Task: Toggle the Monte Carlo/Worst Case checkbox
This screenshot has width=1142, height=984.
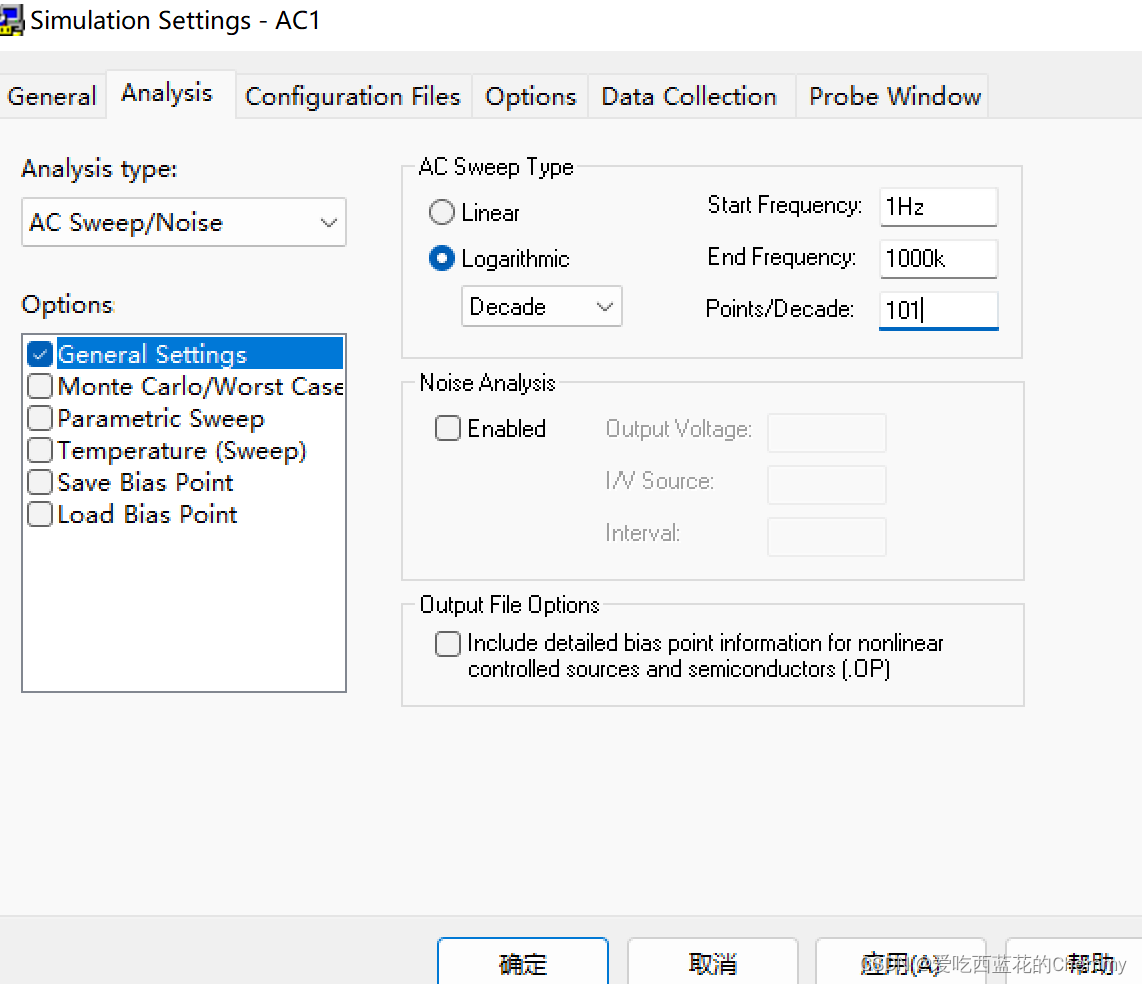Action: tap(40, 387)
